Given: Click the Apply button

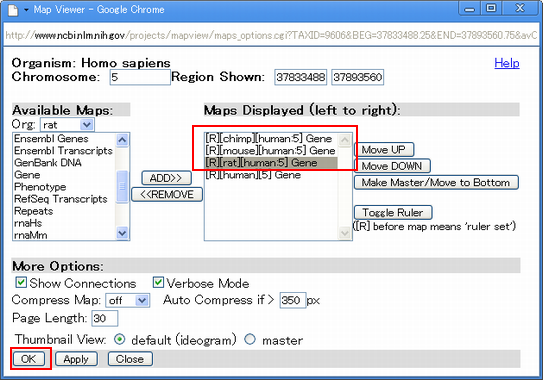Looking at the screenshot, I should pos(76,359).
